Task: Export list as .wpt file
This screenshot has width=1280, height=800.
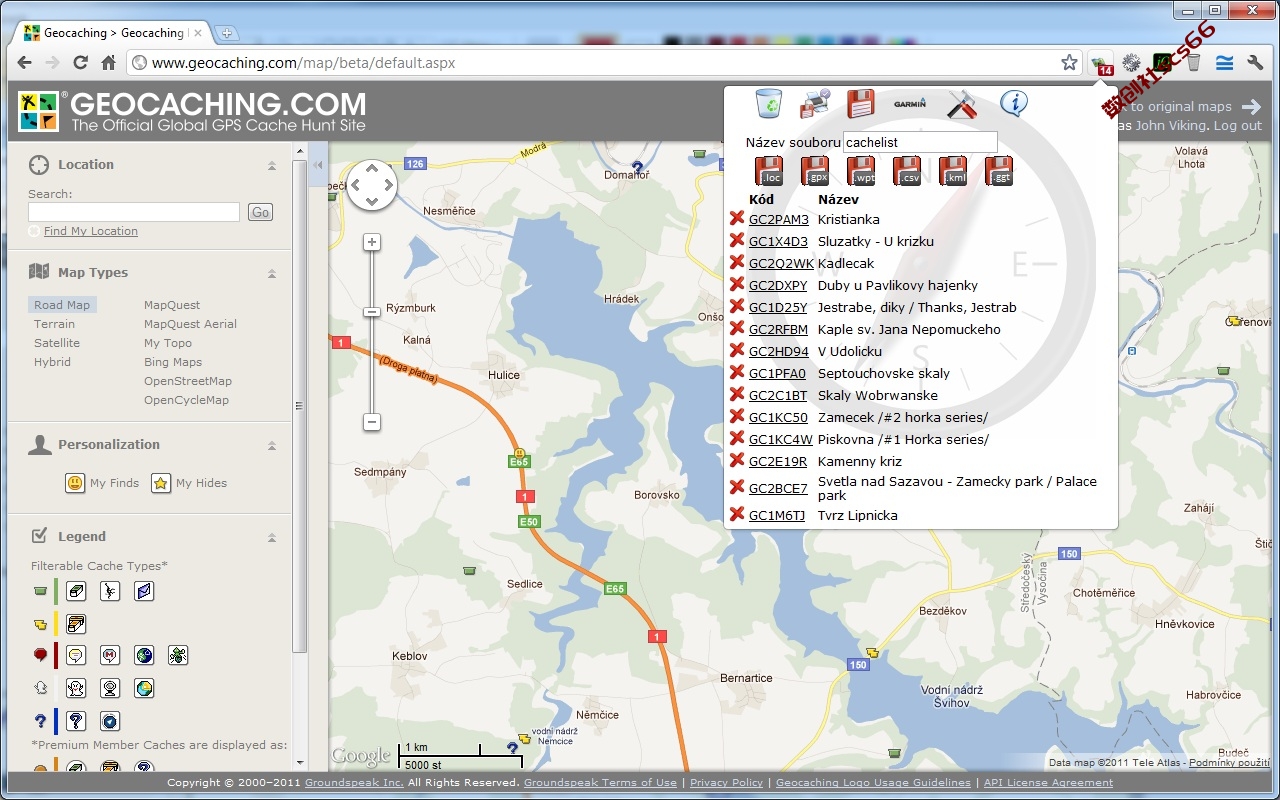Action: pyautogui.click(x=861, y=171)
